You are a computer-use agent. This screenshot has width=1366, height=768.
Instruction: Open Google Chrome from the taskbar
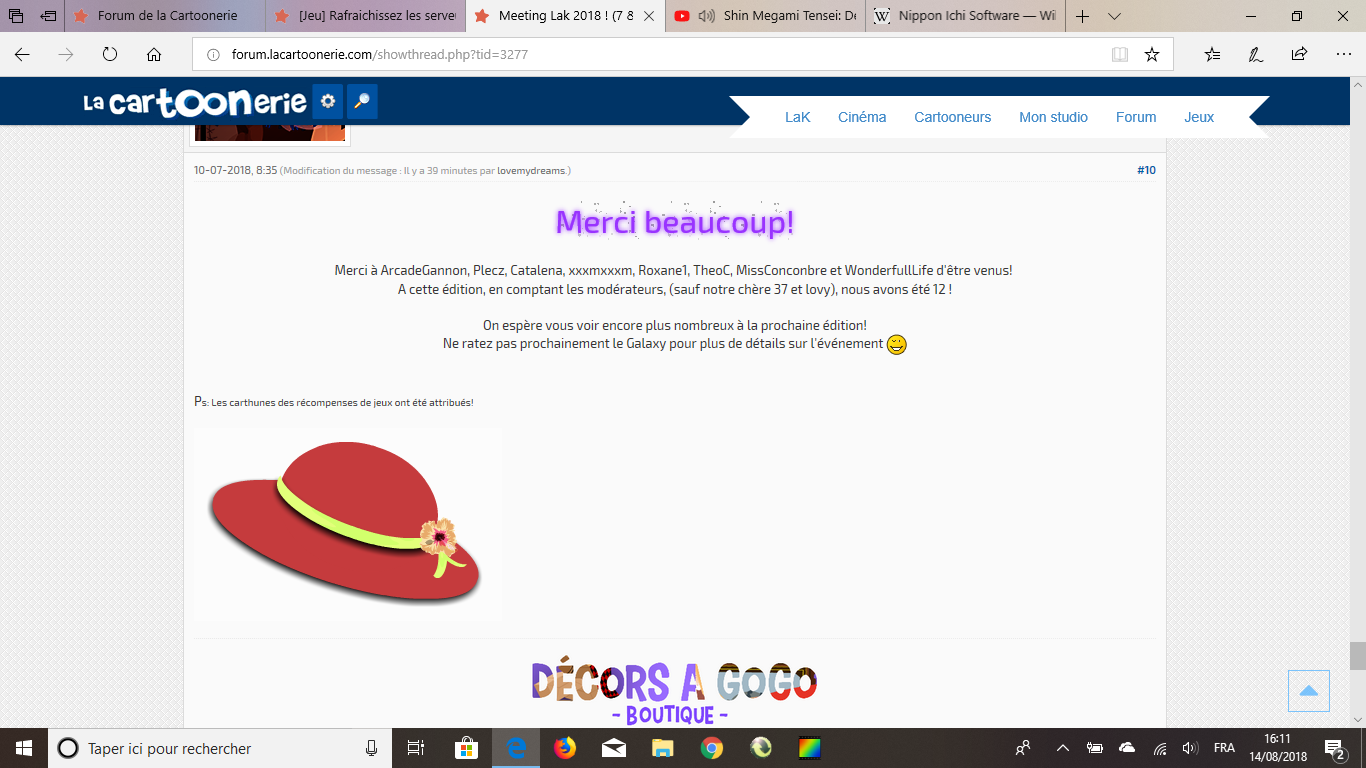tap(712, 748)
